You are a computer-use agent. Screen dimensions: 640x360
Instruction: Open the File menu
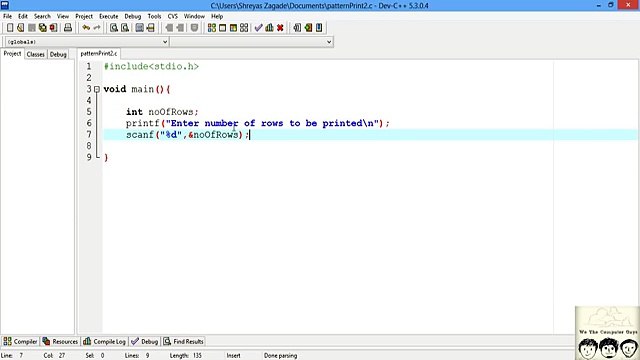coord(7,16)
